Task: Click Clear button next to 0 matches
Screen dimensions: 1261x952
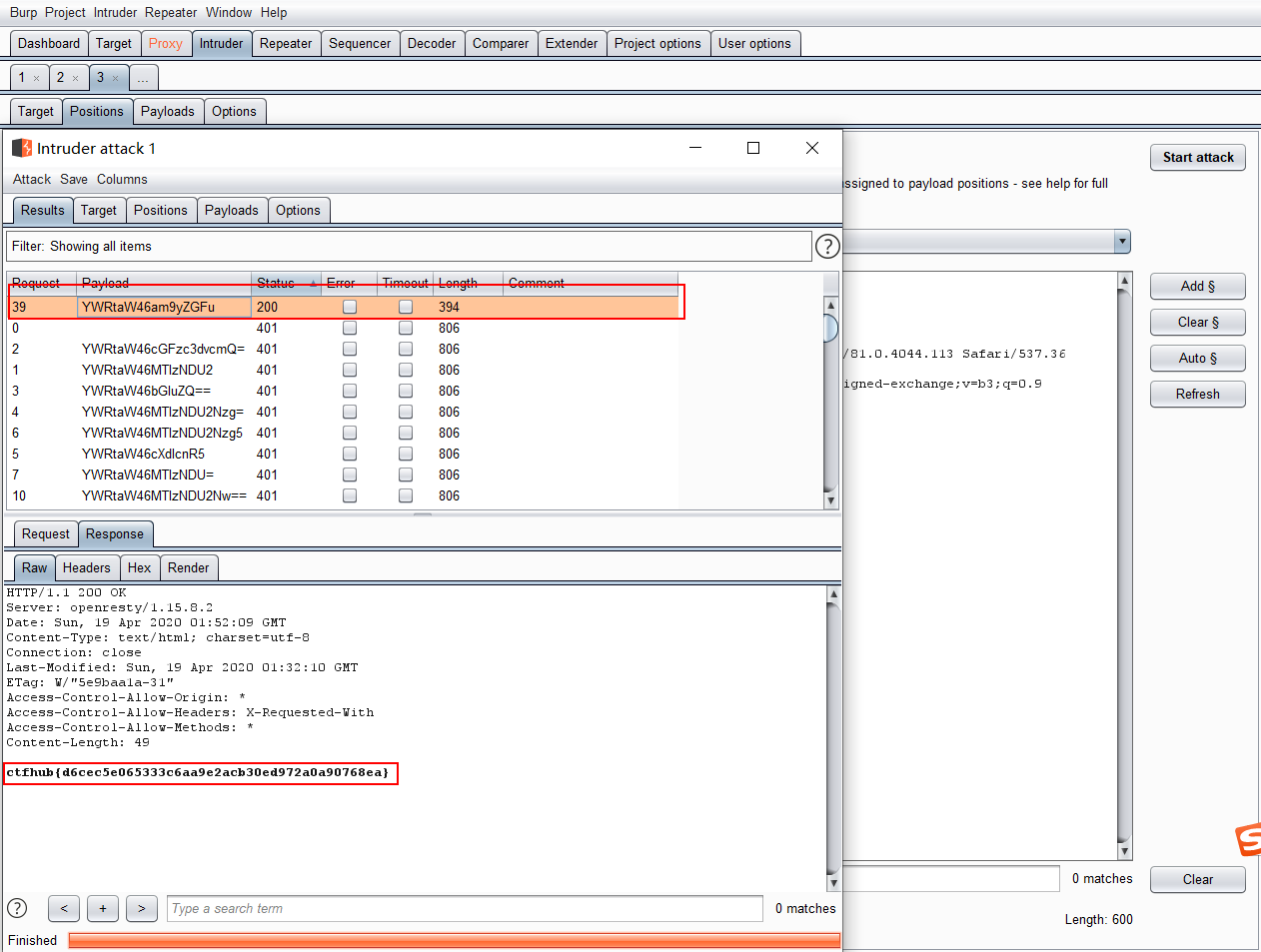Action: coord(1198,879)
